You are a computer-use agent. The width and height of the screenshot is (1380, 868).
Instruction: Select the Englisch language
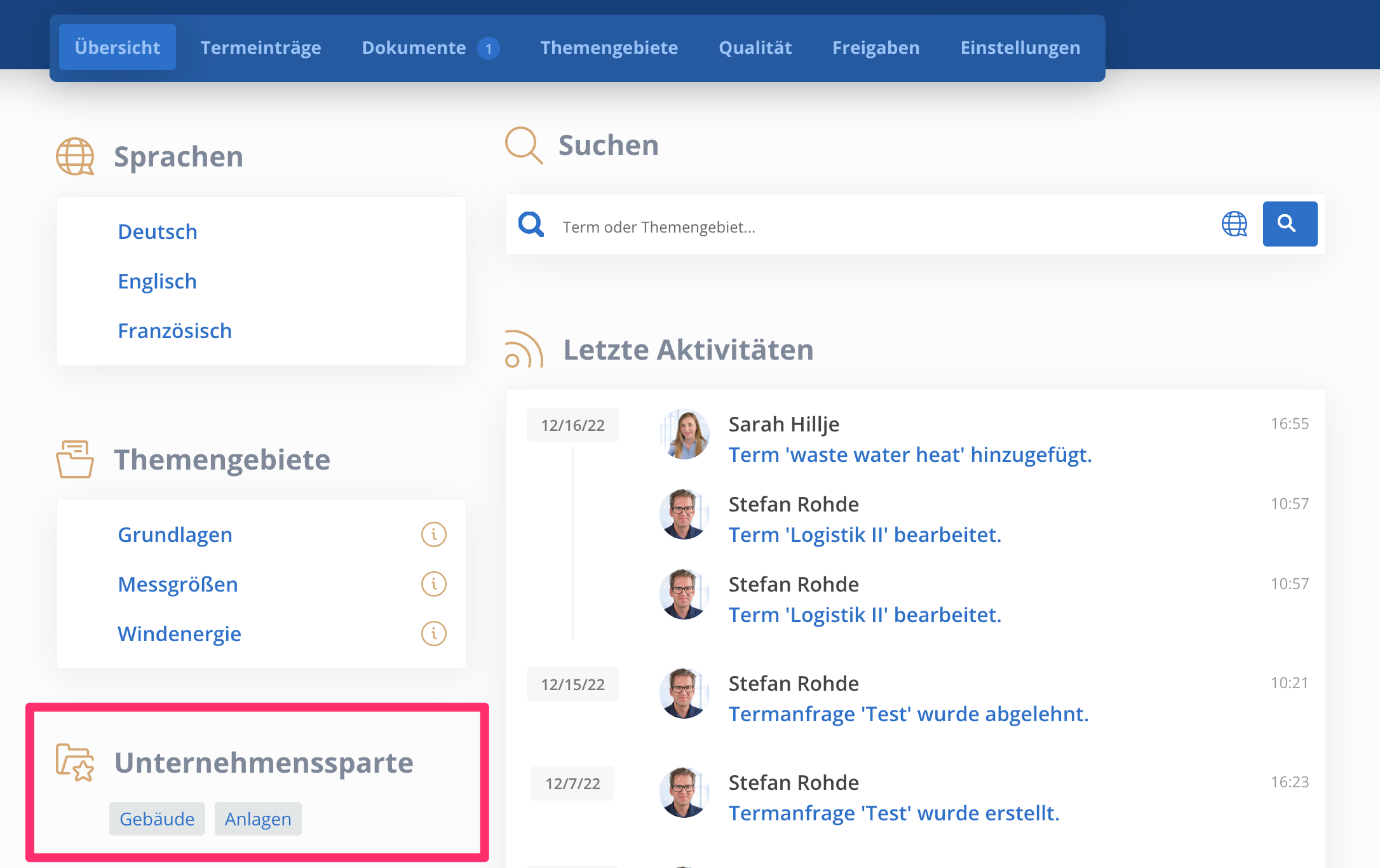click(x=158, y=281)
